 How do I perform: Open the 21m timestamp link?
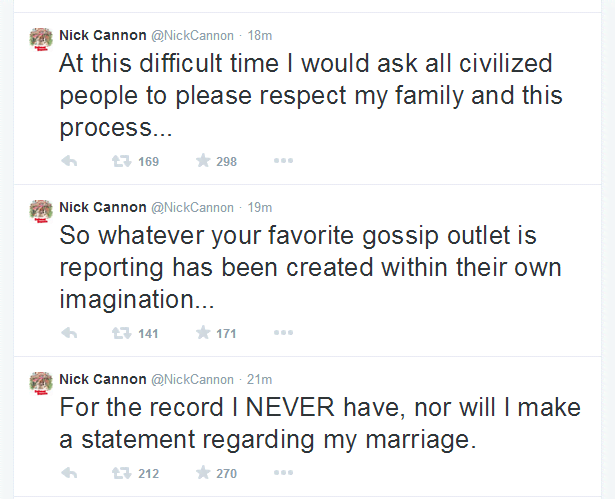(x=259, y=379)
